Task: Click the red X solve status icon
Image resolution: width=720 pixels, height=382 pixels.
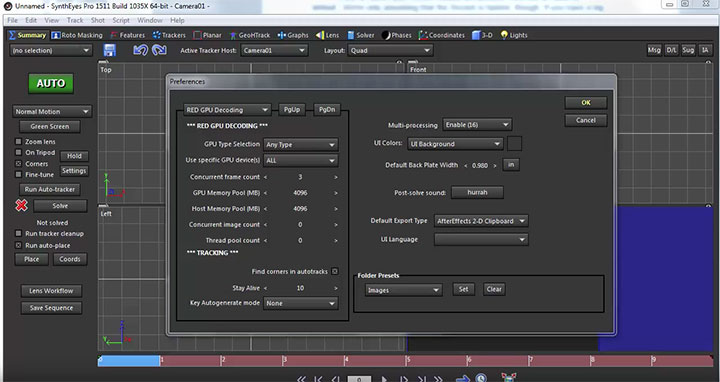Action: click(x=21, y=205)
